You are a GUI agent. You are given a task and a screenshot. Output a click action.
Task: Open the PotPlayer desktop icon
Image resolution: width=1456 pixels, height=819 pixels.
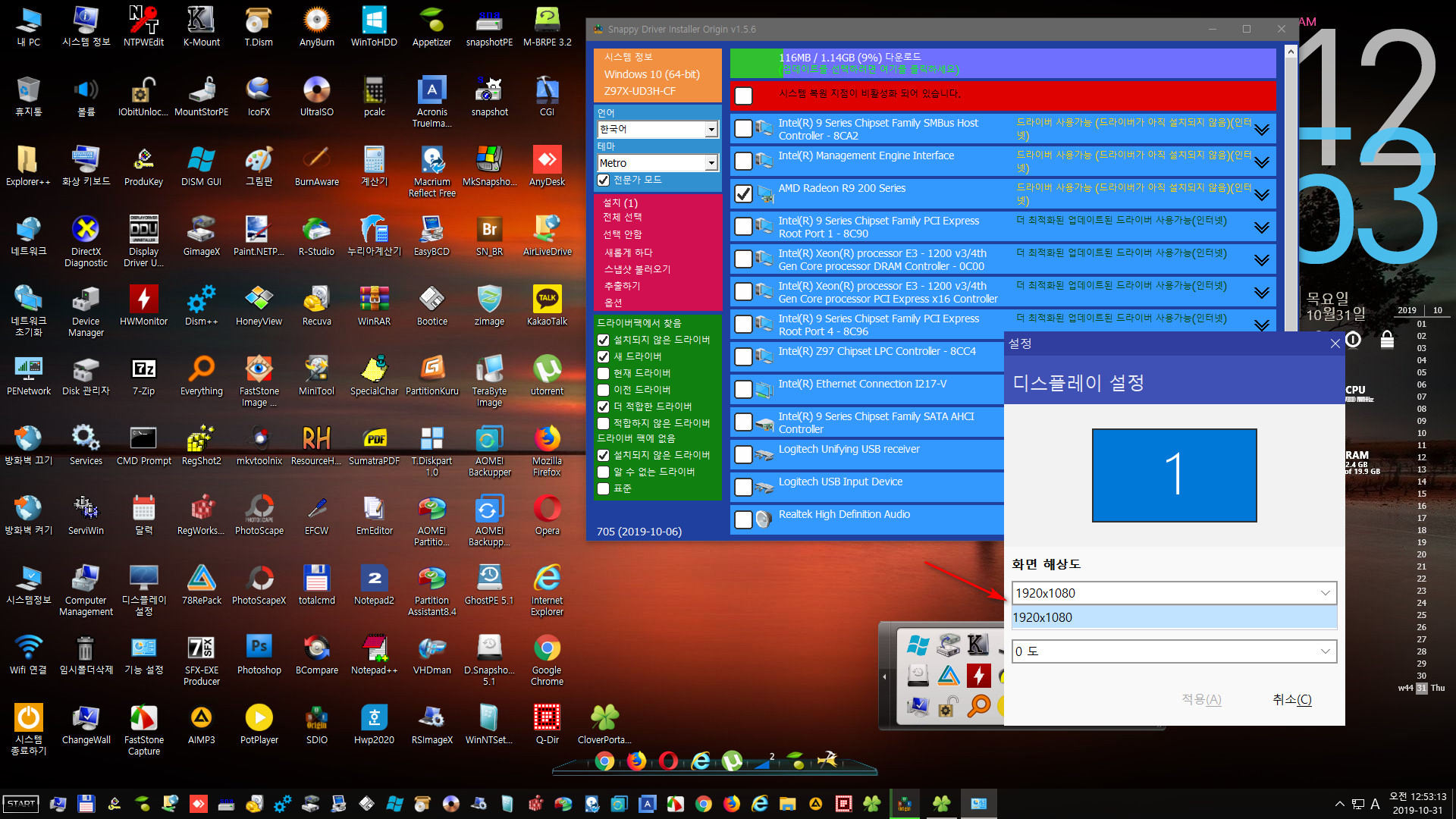tap(259, 724)
